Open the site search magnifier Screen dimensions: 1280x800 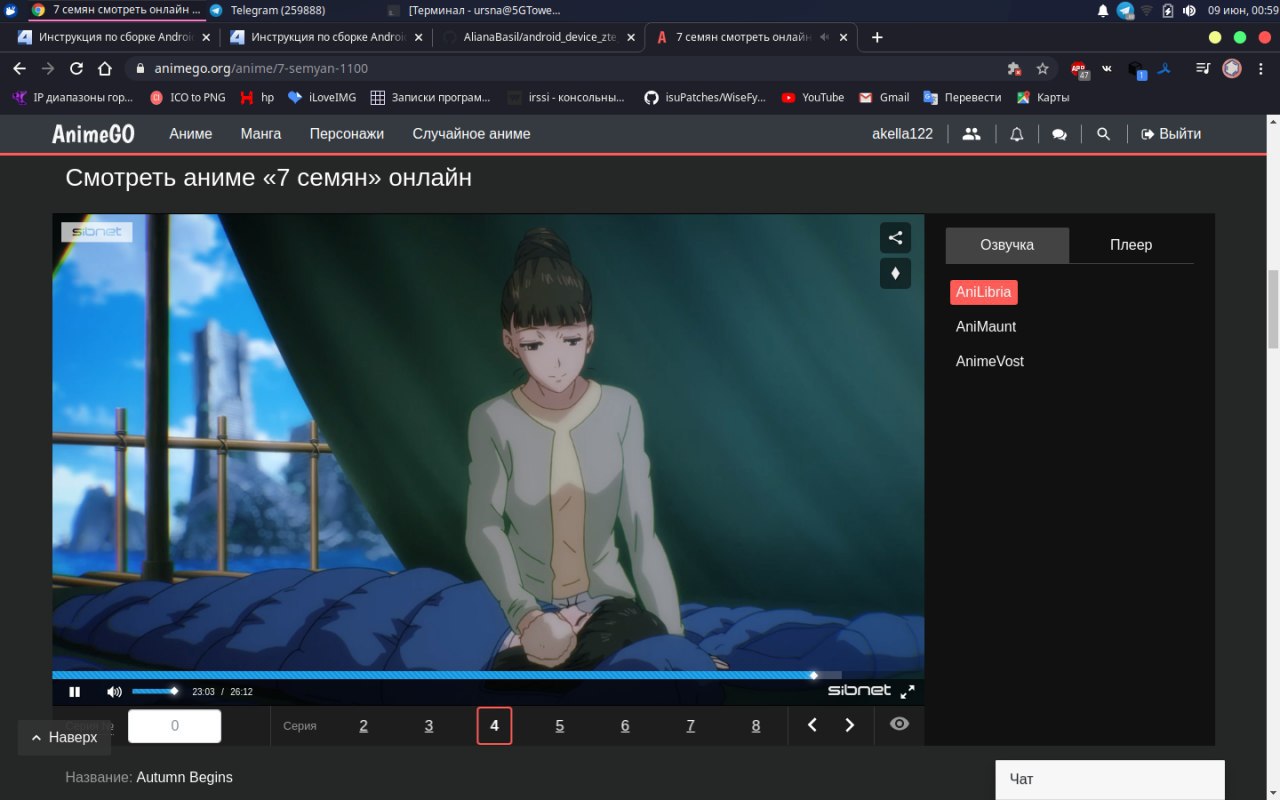coord(1104,134)
